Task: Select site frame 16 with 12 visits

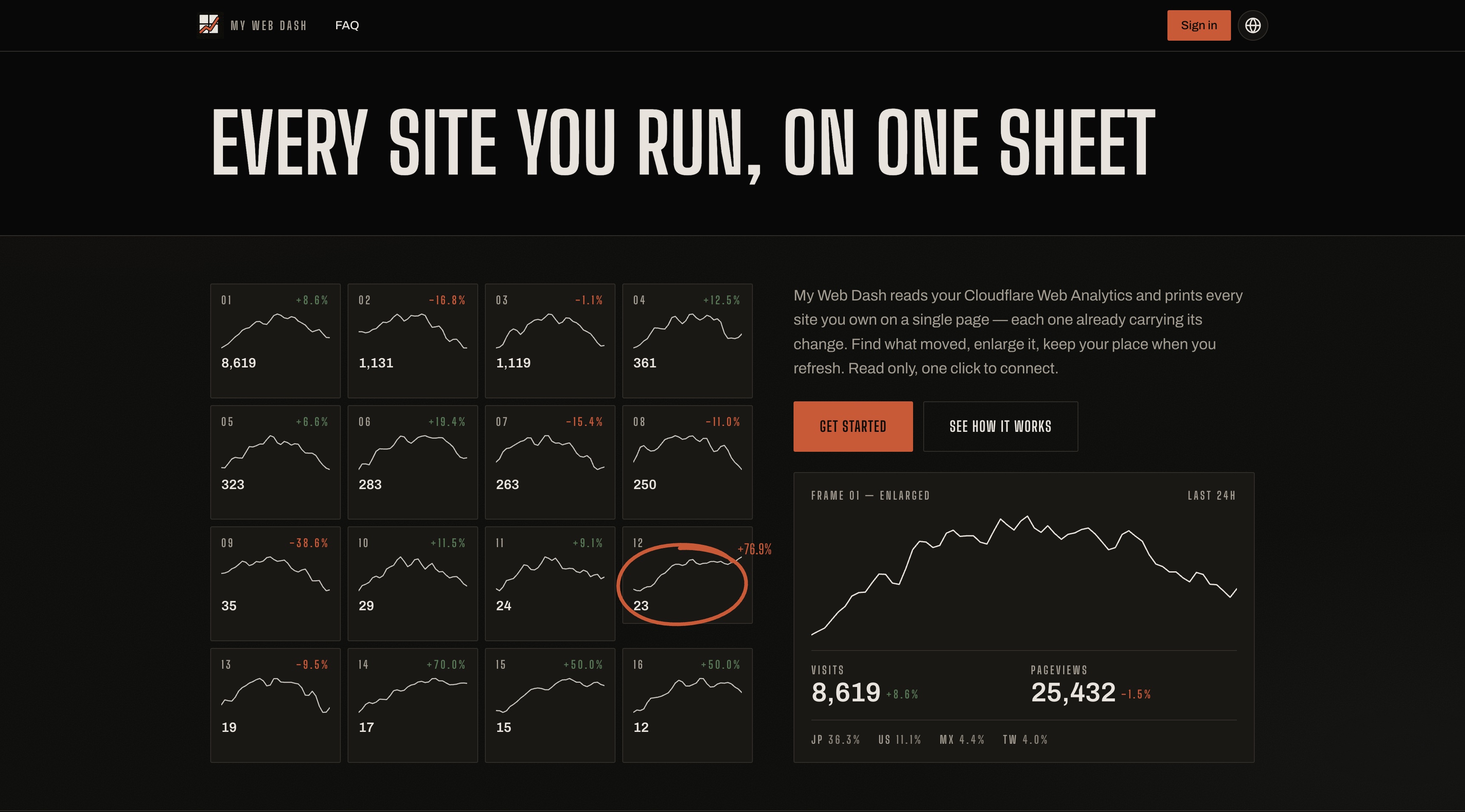Action: [687, 705]
